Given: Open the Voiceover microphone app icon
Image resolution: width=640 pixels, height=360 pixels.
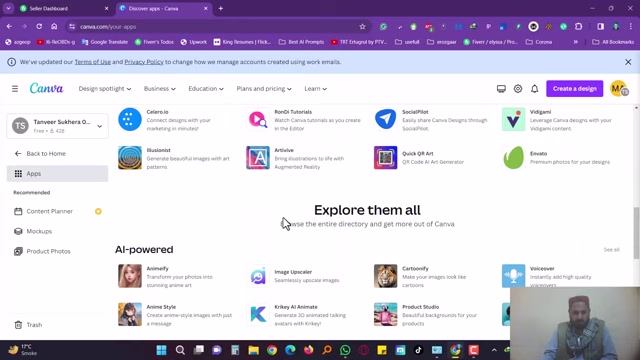Looking at the screenshot, I should click(513, 276).
